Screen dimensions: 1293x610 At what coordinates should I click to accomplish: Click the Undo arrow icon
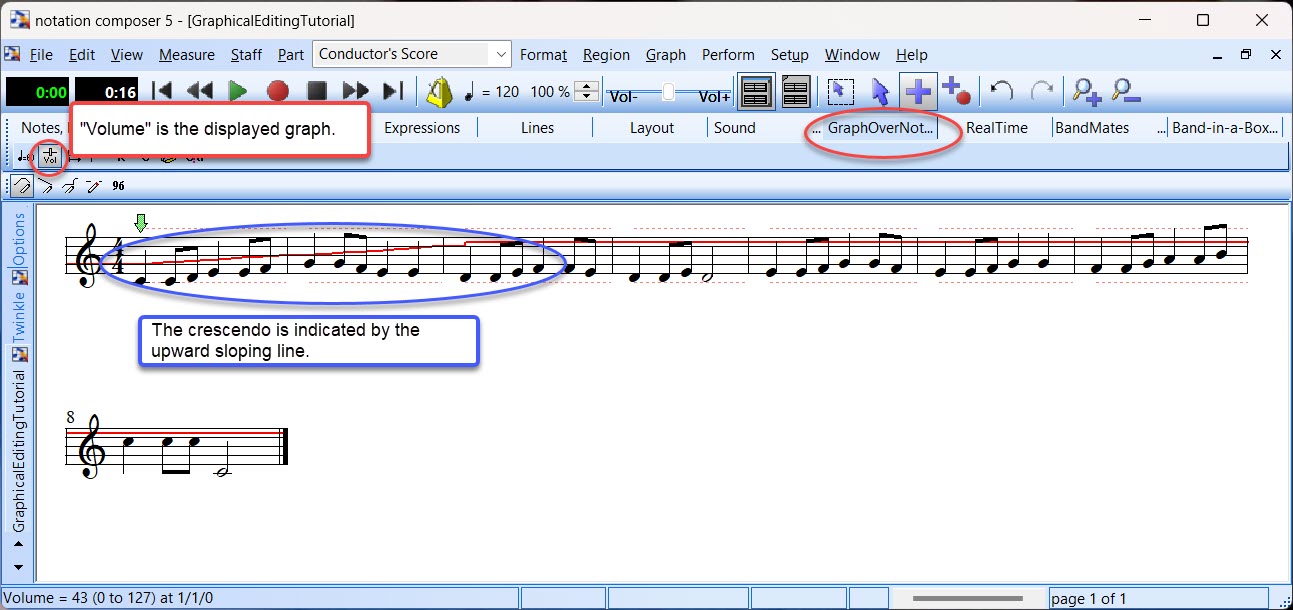point(1001,92)
